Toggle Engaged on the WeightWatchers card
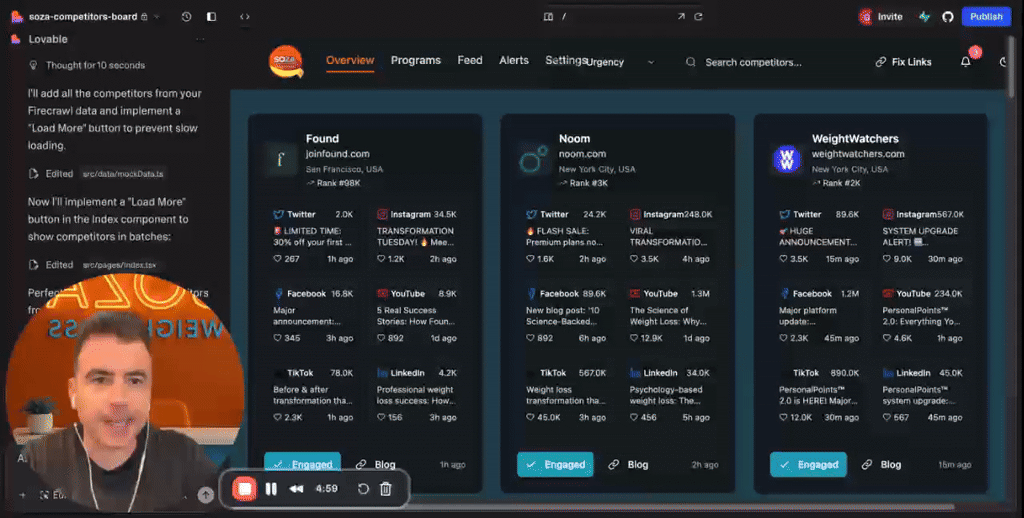The image size is (1024, 518). pyautogui.click(x=808, y=464)
